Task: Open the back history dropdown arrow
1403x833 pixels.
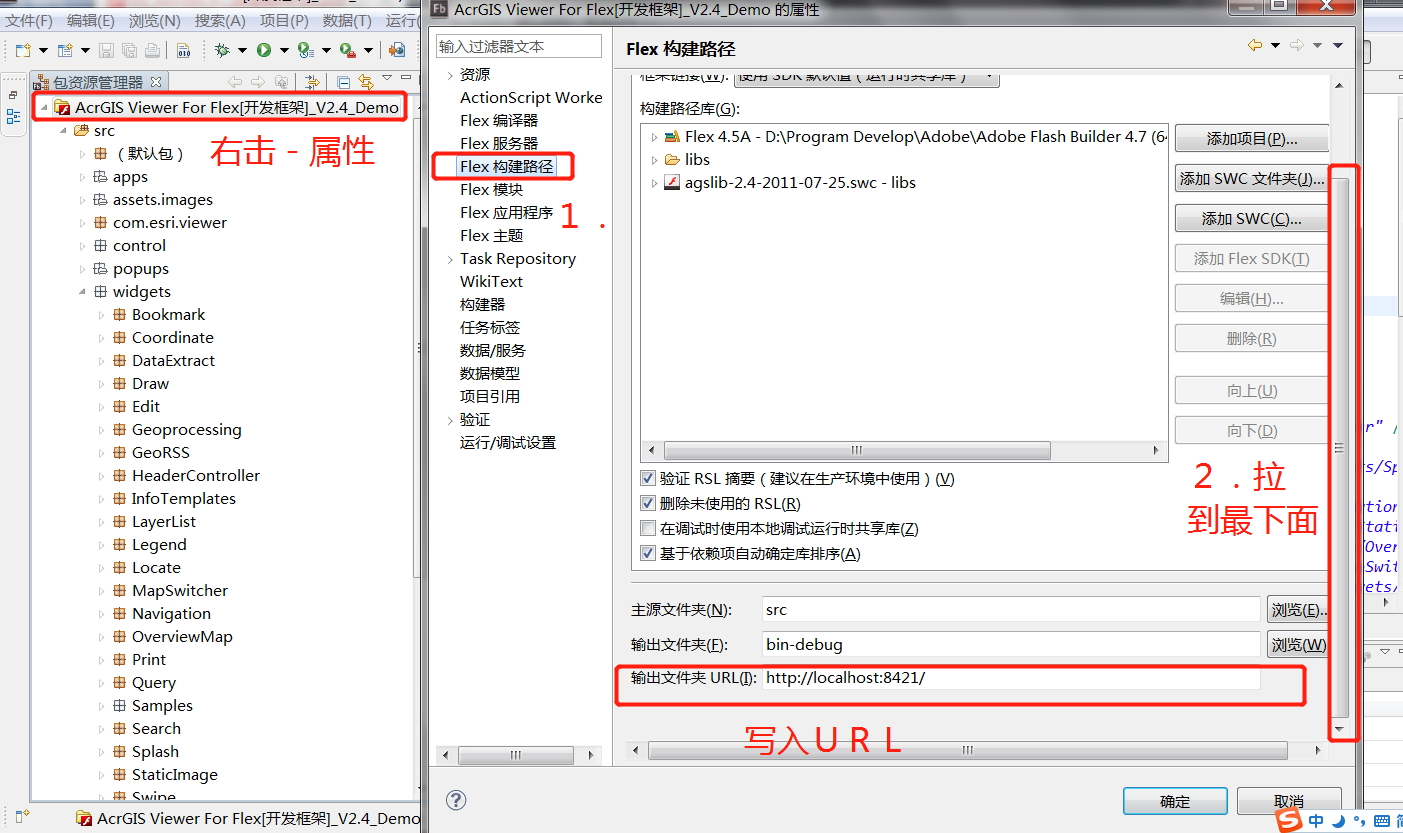Action: tap(1275, 46)
